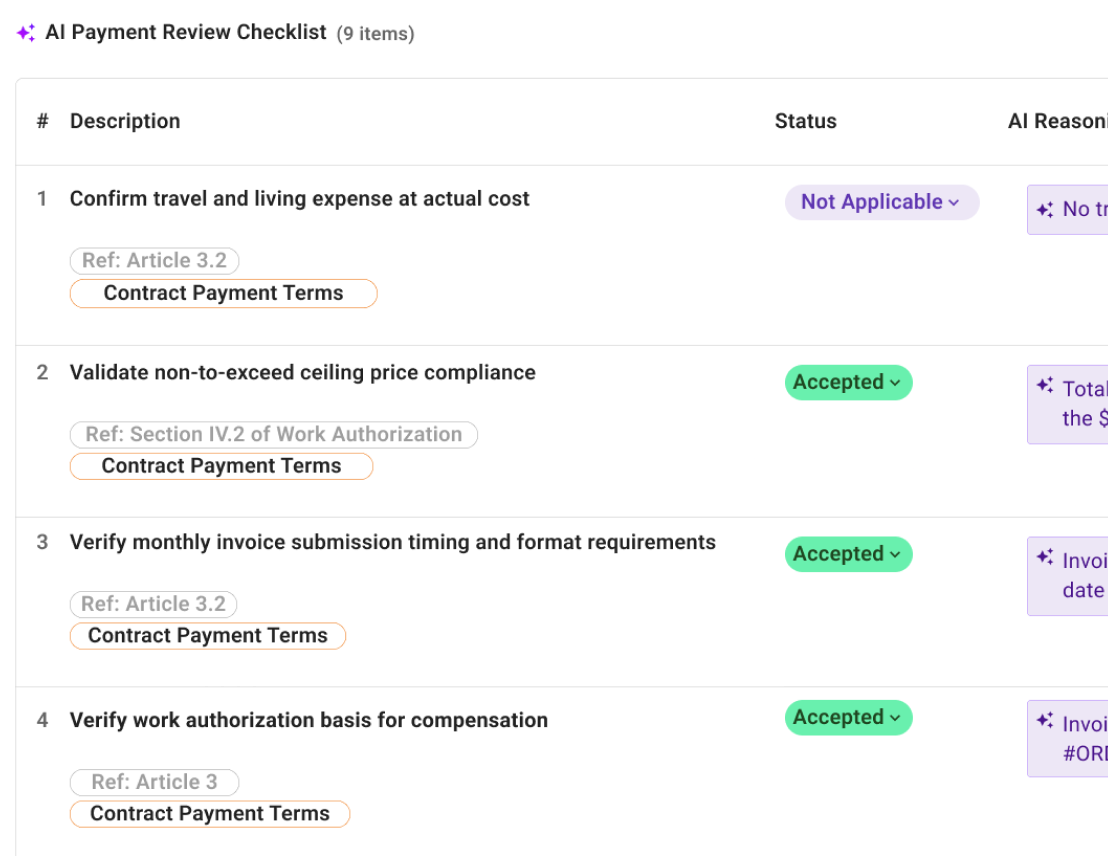This screenshot has width=1108, height=856.
Task: Expand the 'Accepted' status for invoice timing item
Action: (x=848, y=554)
